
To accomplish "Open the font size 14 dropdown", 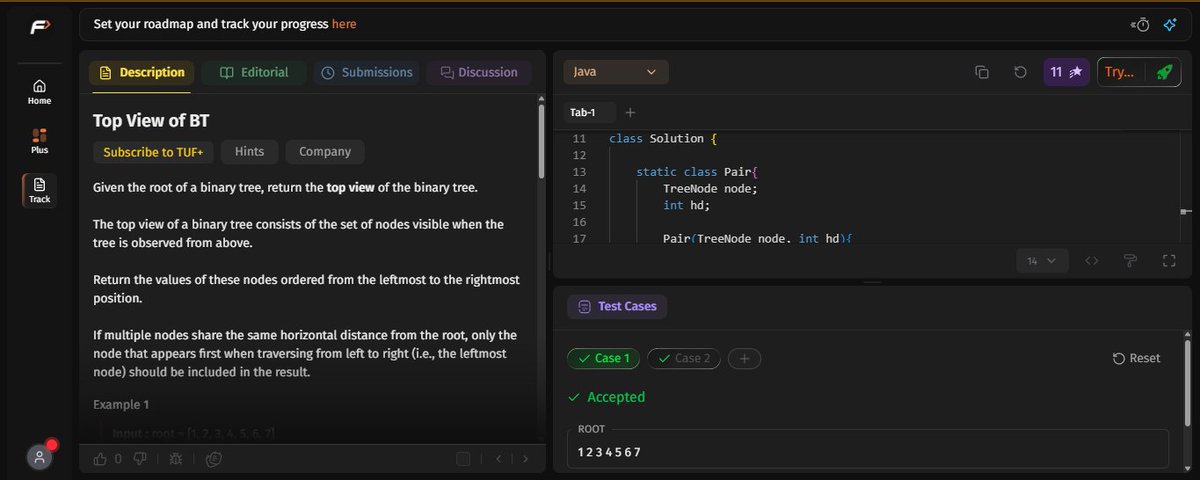I will pyautogui.click(x=1043, y=261).
